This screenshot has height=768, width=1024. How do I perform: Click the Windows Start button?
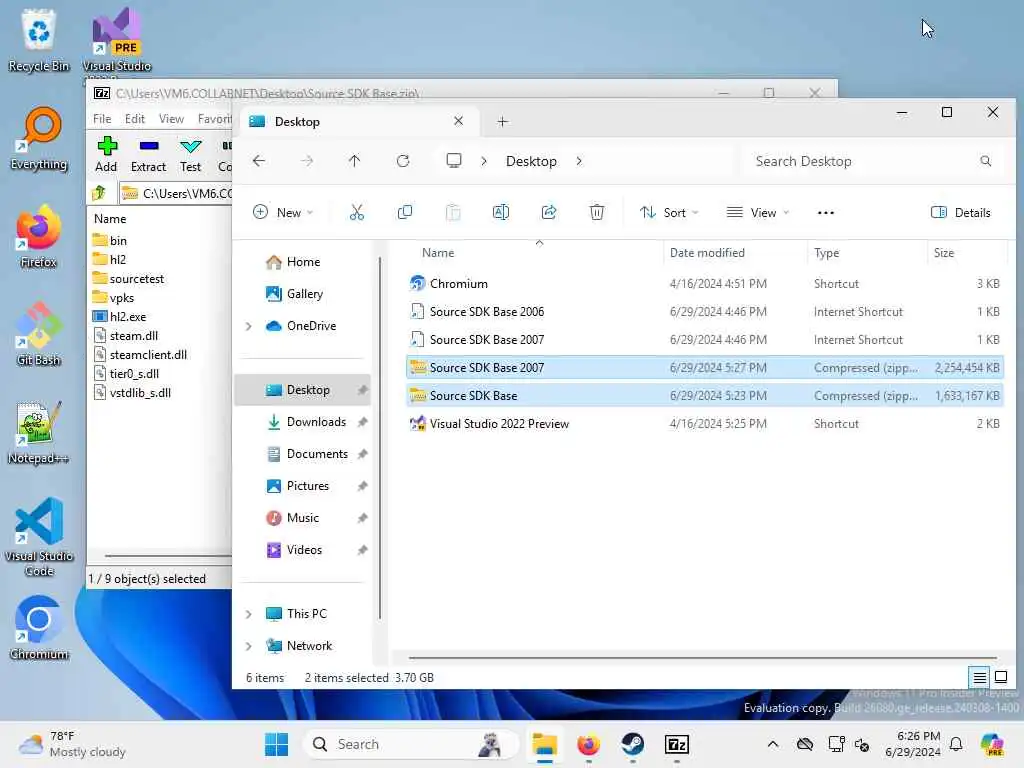coord(276,744)
